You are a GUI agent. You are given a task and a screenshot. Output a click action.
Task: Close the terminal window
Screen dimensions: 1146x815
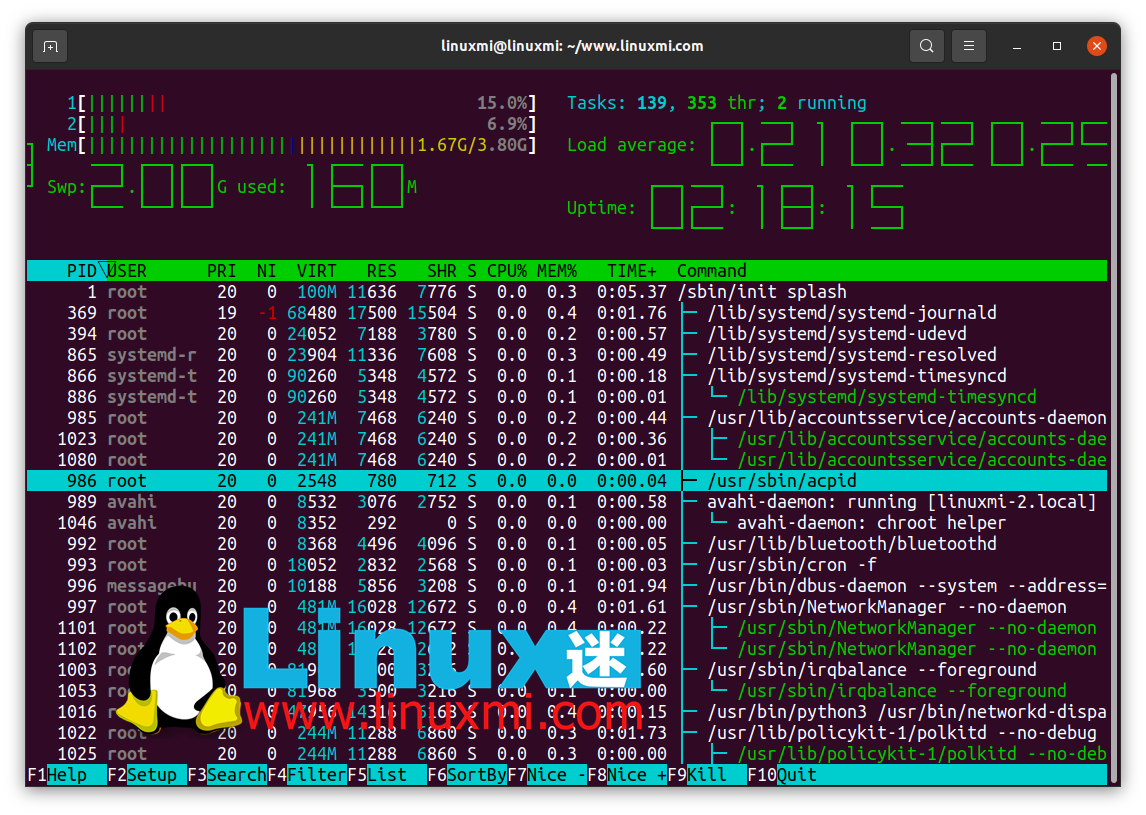coord(1096,46)
